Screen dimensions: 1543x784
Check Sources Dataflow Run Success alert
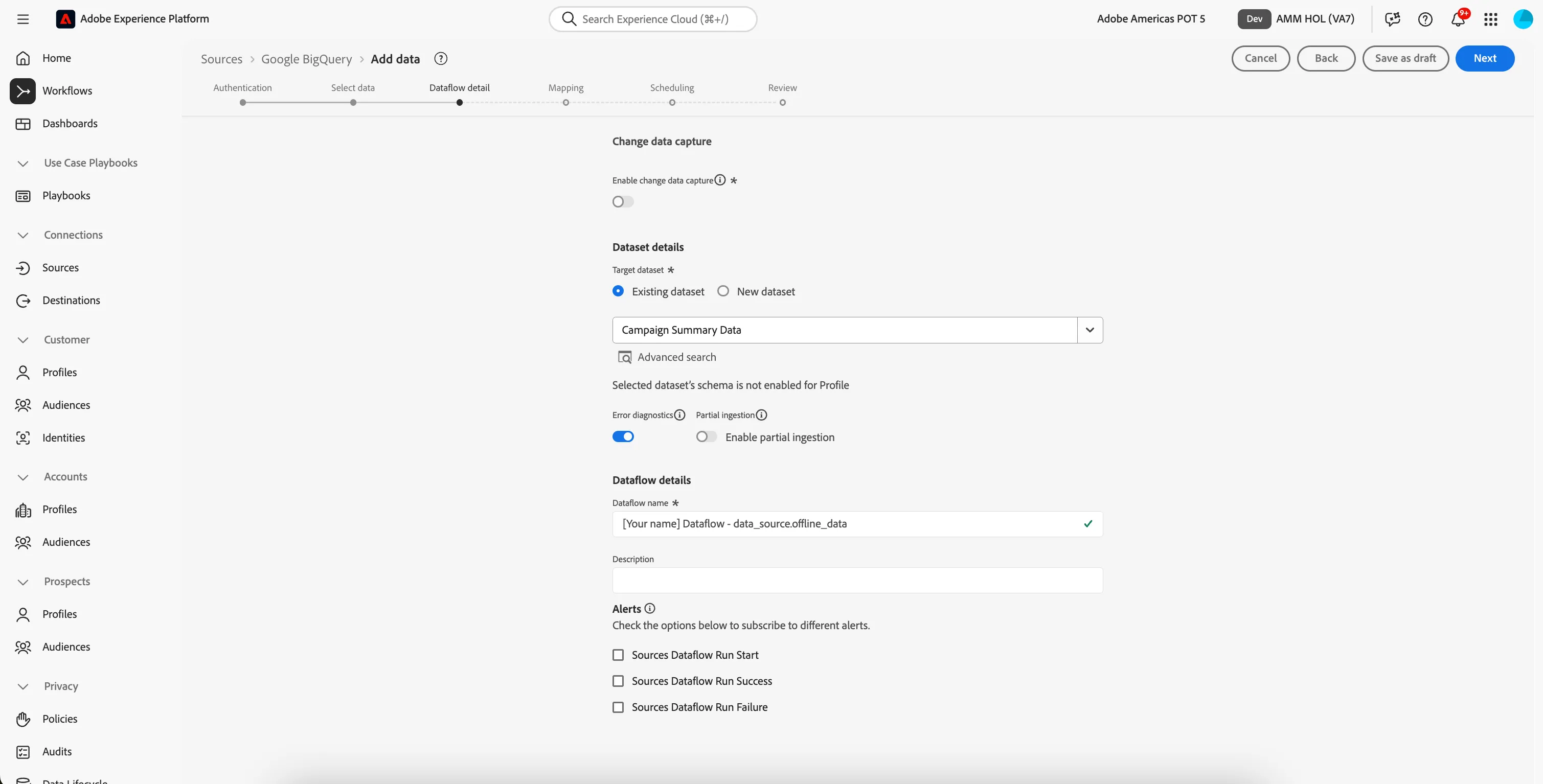coord(618,682)
